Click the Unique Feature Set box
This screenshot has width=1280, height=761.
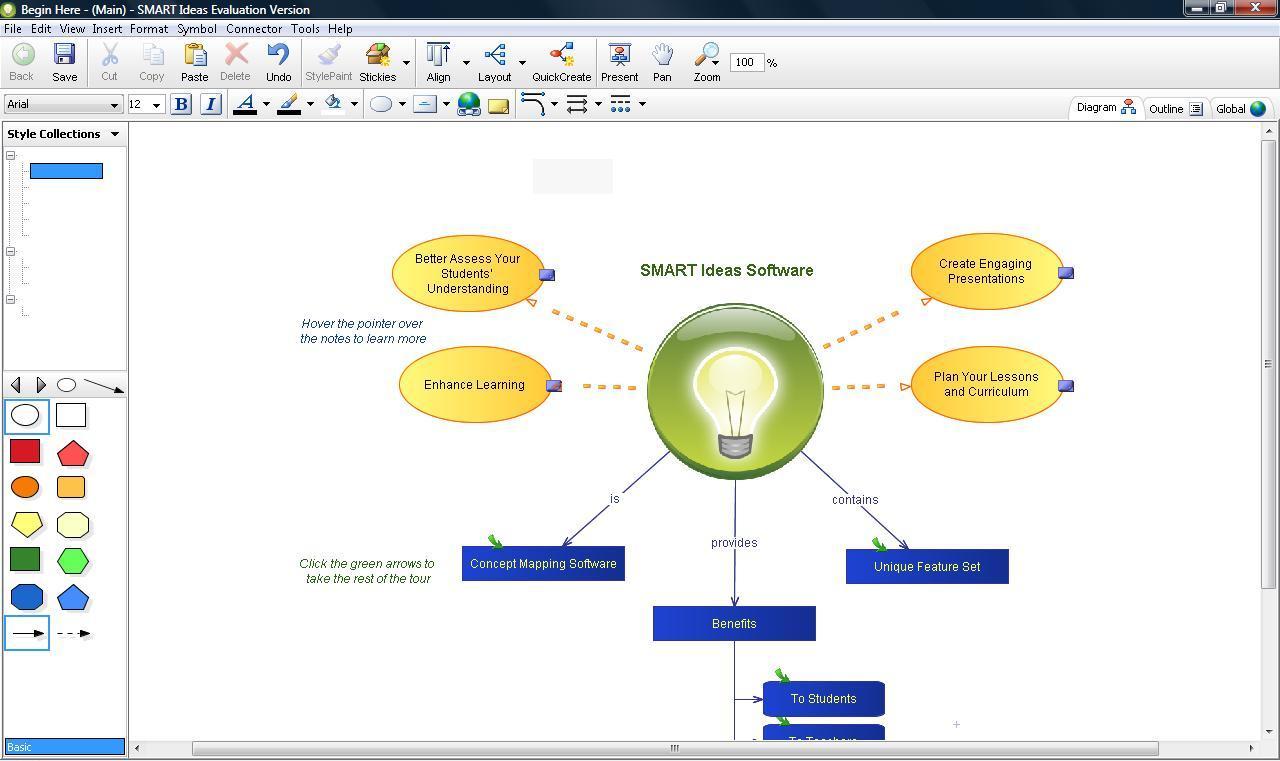pos(927,567)
